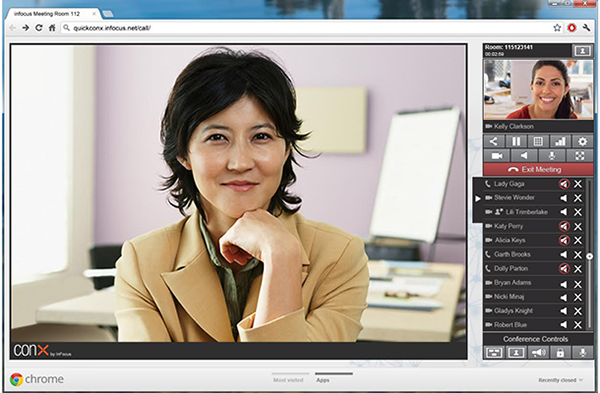
Task: Click the main video of the woman
Action: tap(239, 193)
